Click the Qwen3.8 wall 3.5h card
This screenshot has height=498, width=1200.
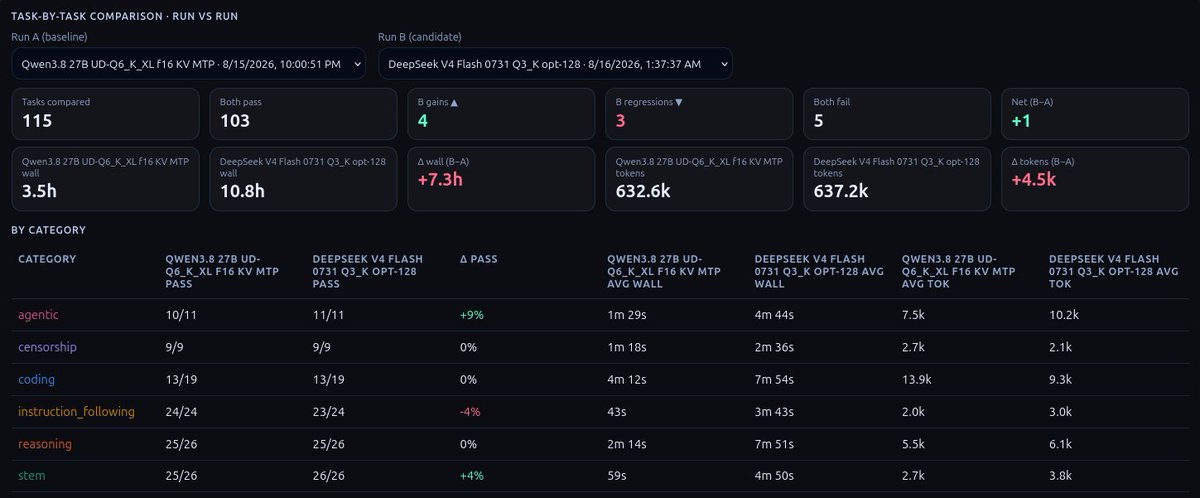coord(105,179)
